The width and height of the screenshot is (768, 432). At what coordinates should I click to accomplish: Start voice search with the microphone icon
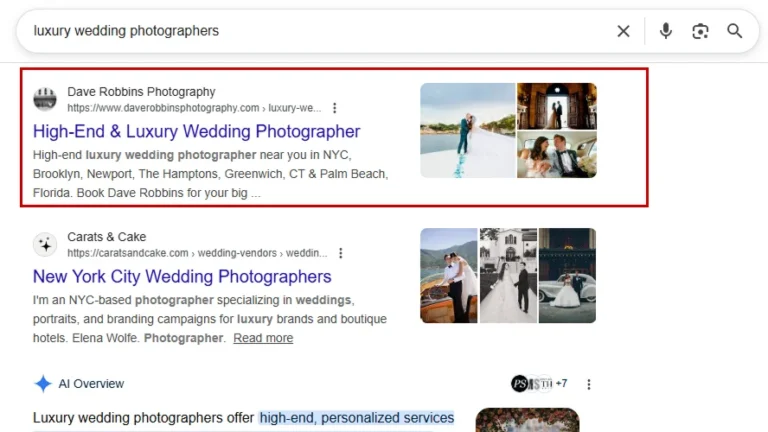[665, 31]
